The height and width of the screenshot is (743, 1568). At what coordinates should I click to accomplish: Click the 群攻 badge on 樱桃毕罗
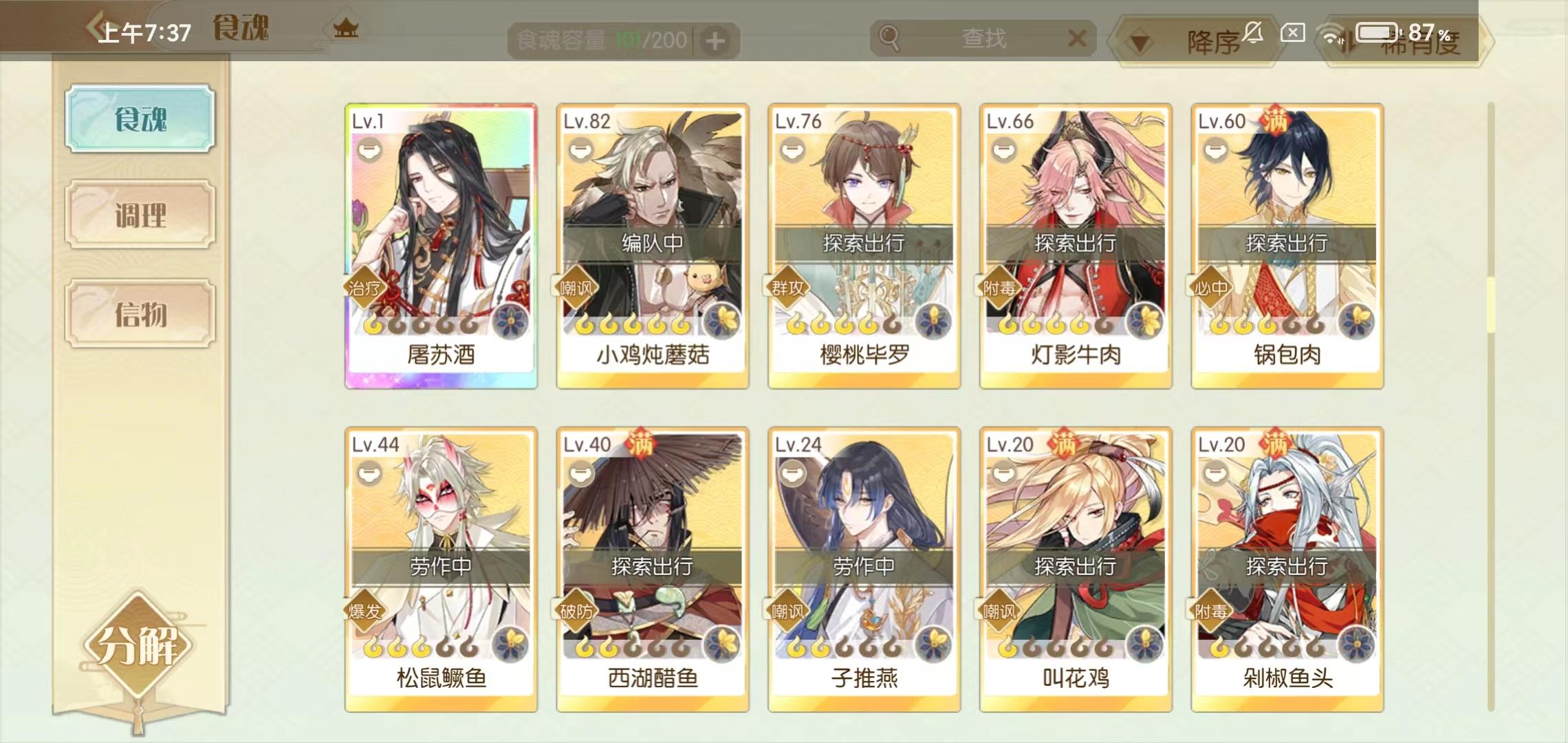coord(787,288)
